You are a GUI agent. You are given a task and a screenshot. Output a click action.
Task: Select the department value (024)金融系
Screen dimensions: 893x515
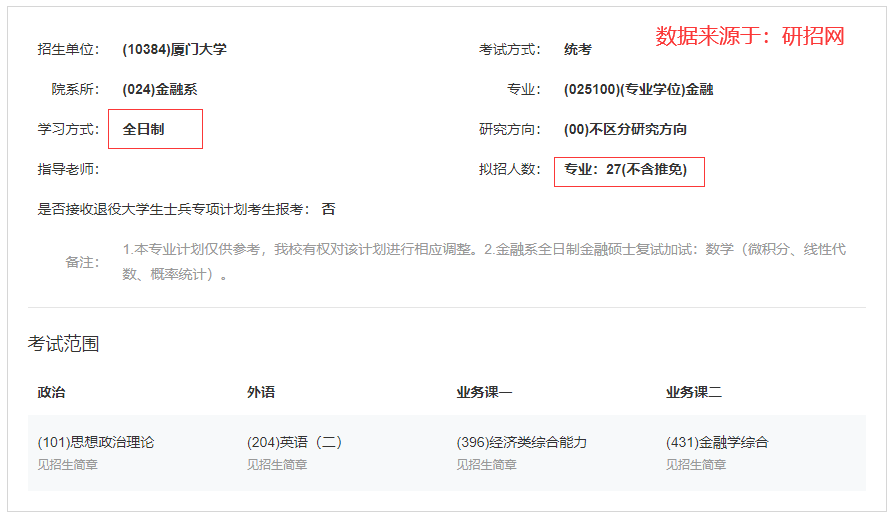[160, 89]
